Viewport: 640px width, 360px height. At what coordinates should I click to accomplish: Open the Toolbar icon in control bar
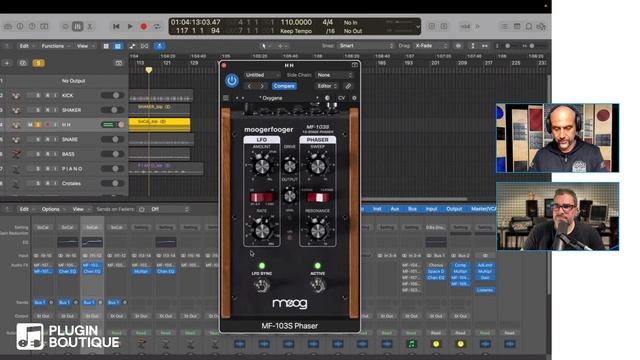pyautogui.click(x=44, y=27)
